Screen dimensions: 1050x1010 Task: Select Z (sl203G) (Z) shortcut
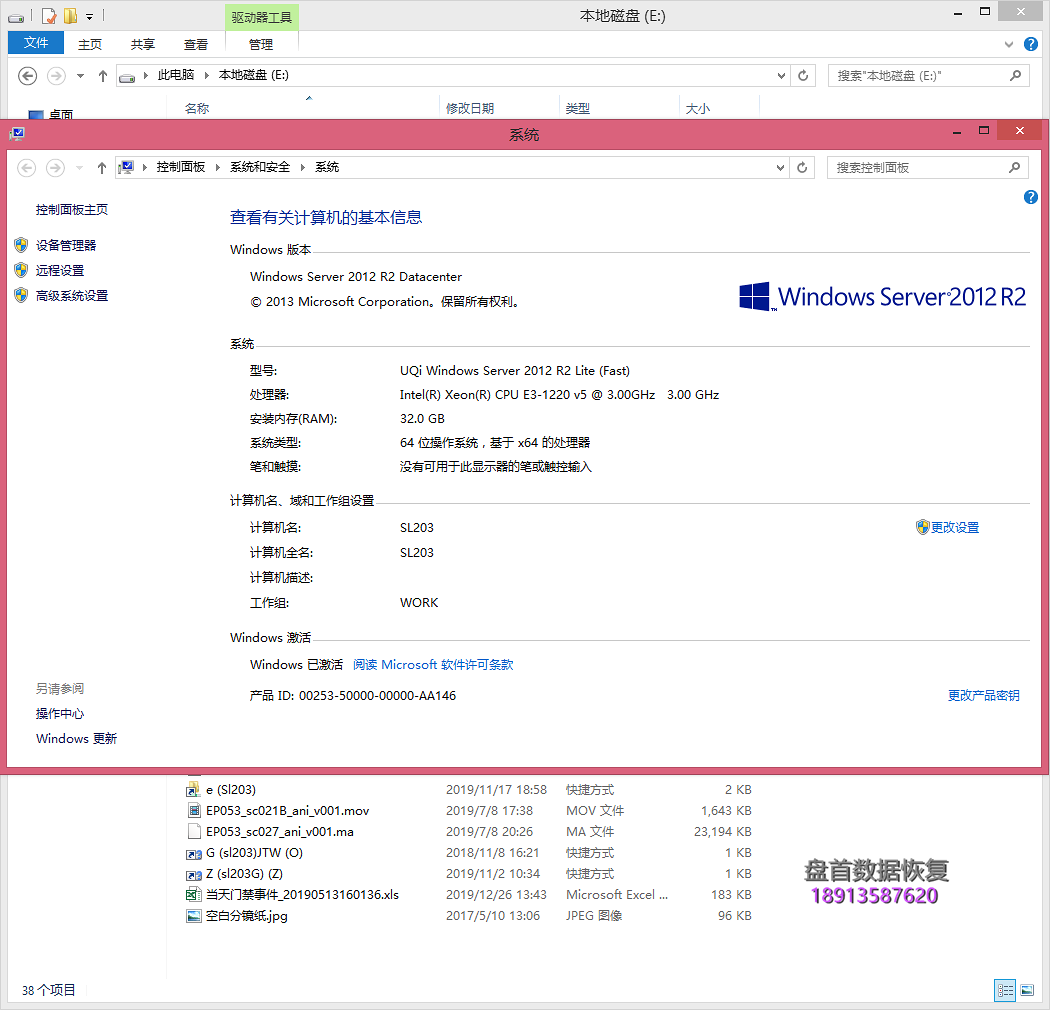[244, 873]
